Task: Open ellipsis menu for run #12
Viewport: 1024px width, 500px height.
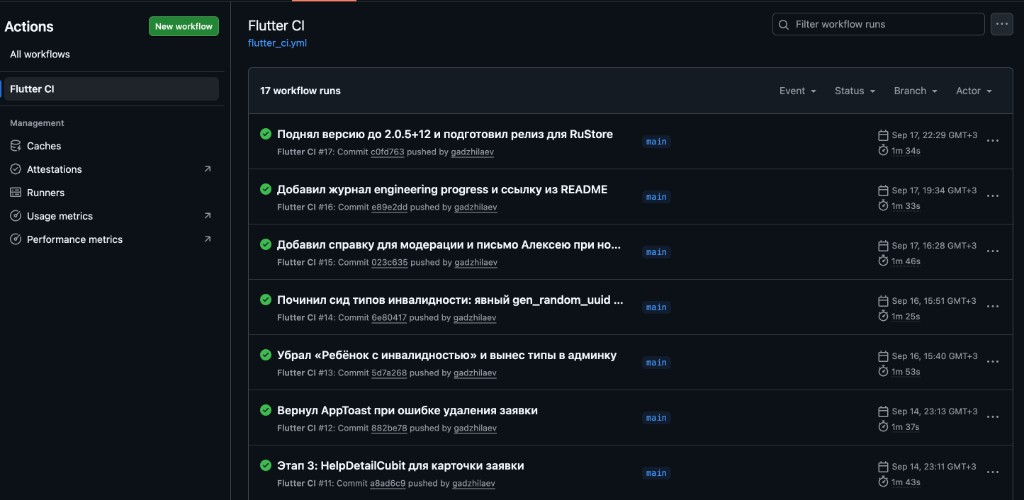Action: pos(993,417)
